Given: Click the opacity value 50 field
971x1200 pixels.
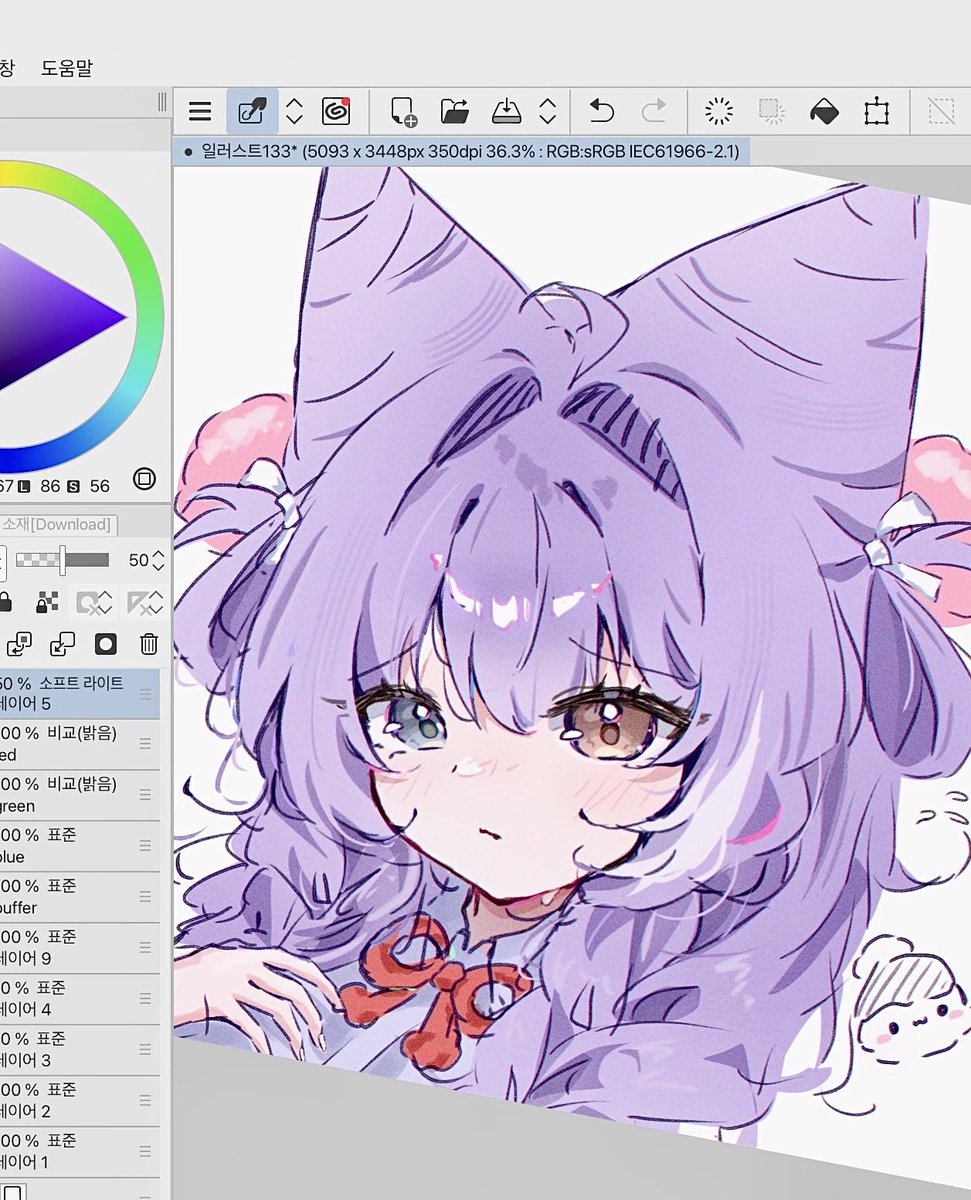Looking at the screenshot, I should pos(138,560).
